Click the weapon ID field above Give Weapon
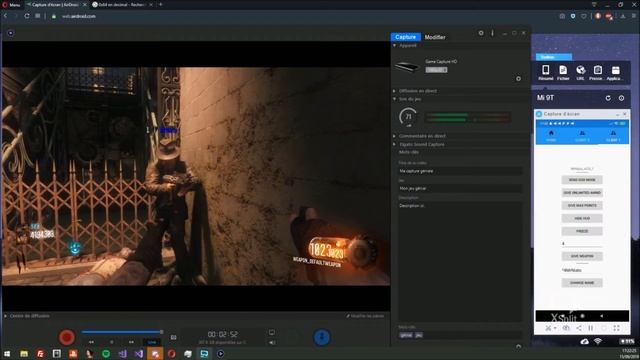This screenshot has width=640, height=360. tap(582, 244)
